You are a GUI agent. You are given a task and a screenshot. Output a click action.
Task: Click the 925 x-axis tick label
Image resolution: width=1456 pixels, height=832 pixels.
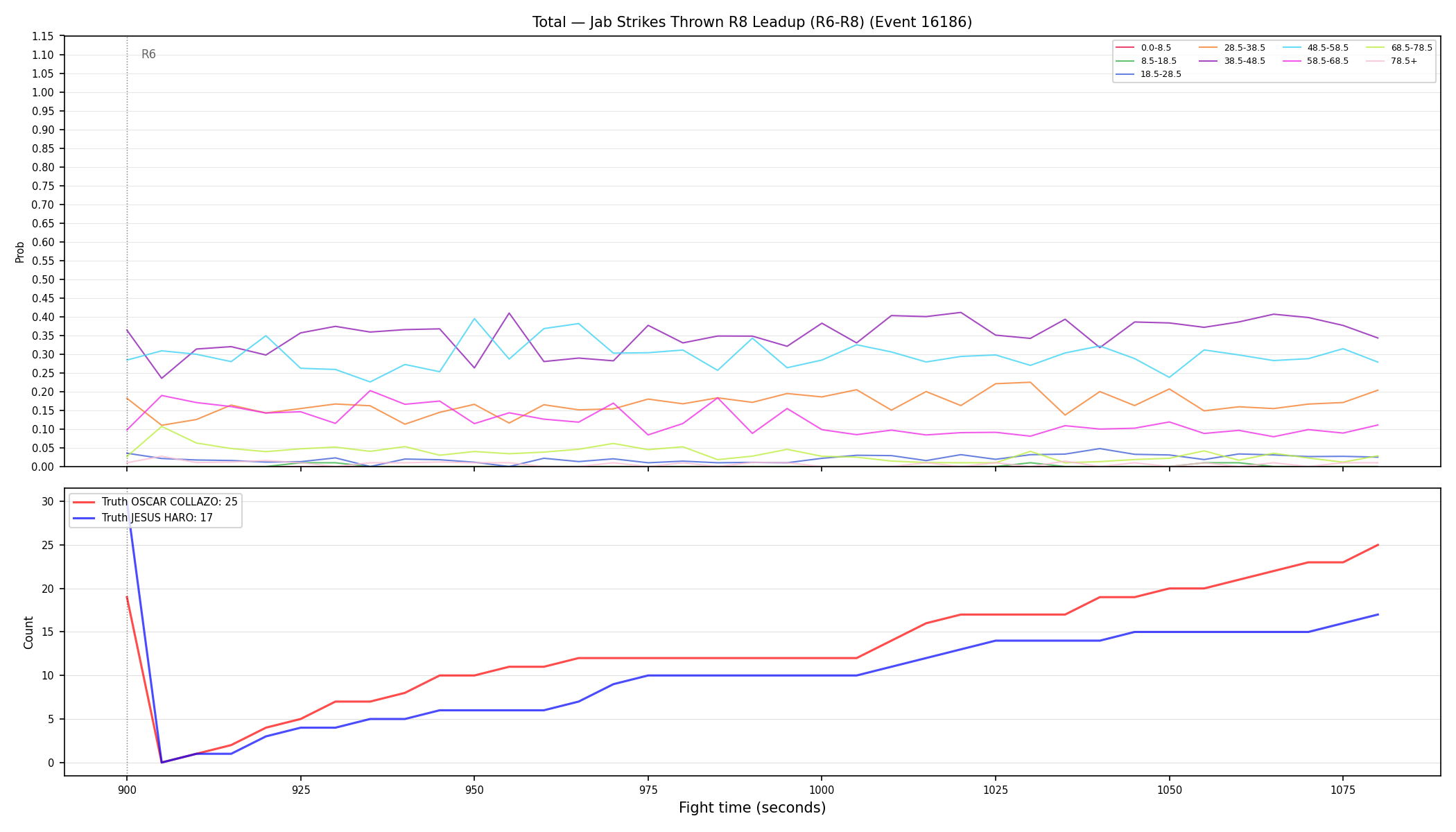pos(300,790)
